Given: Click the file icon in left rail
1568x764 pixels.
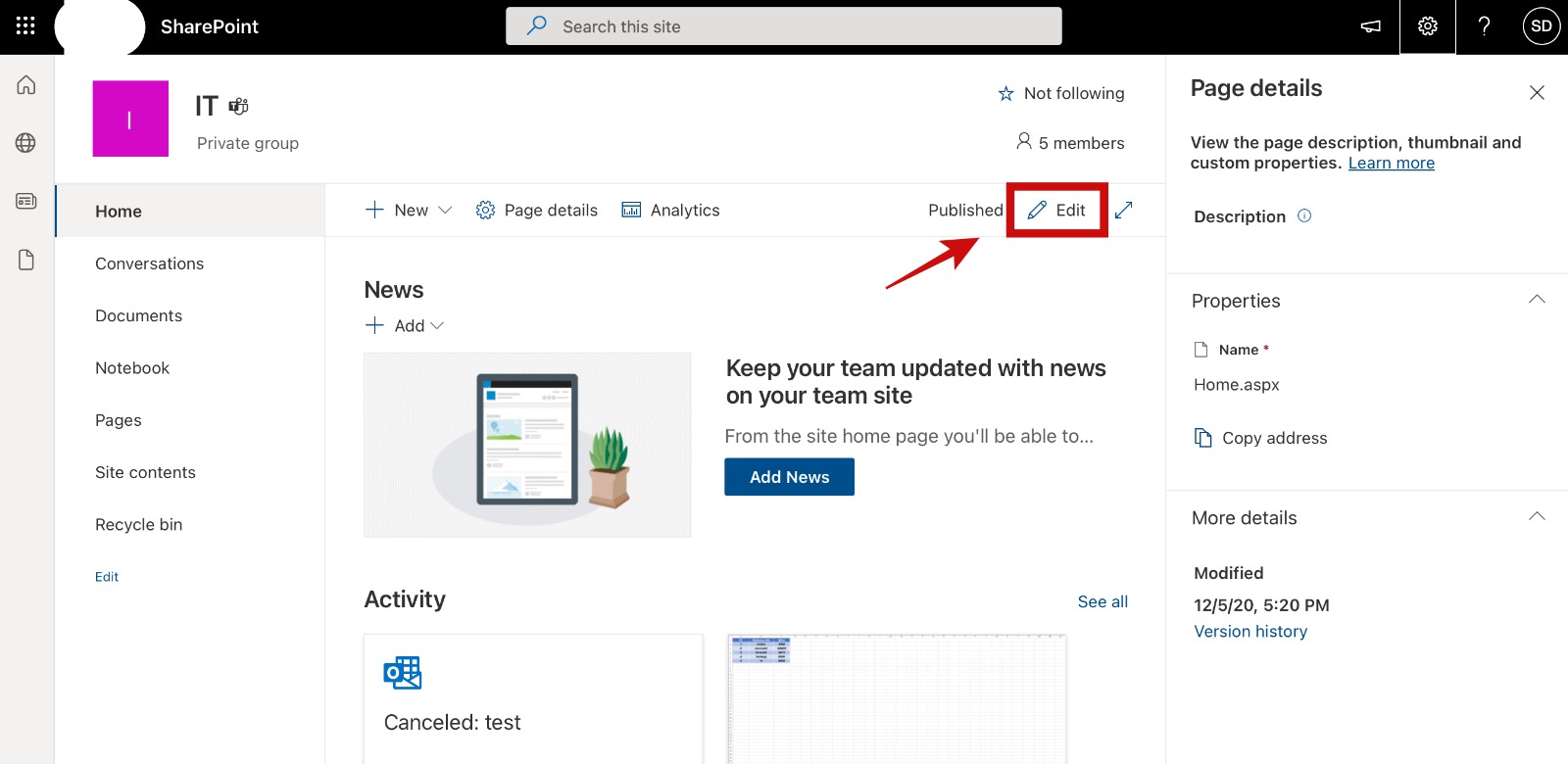Looking at the screenshot, I should click(26, 260).
